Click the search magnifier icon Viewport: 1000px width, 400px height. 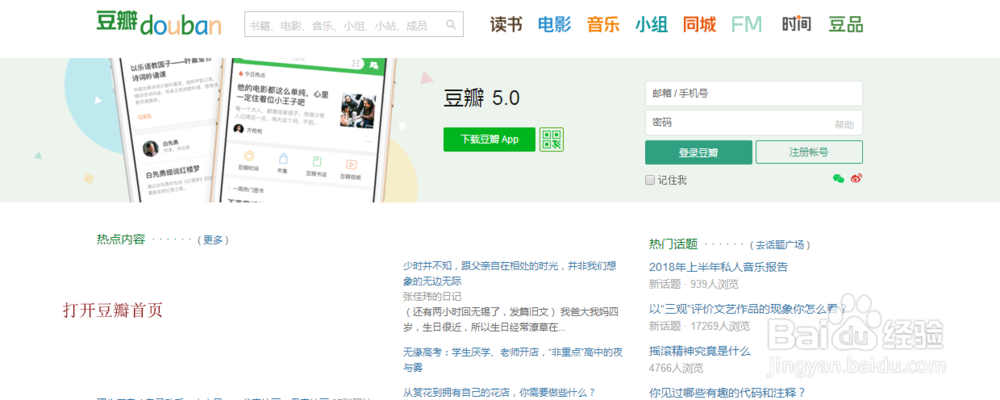[x=451, y=24]
